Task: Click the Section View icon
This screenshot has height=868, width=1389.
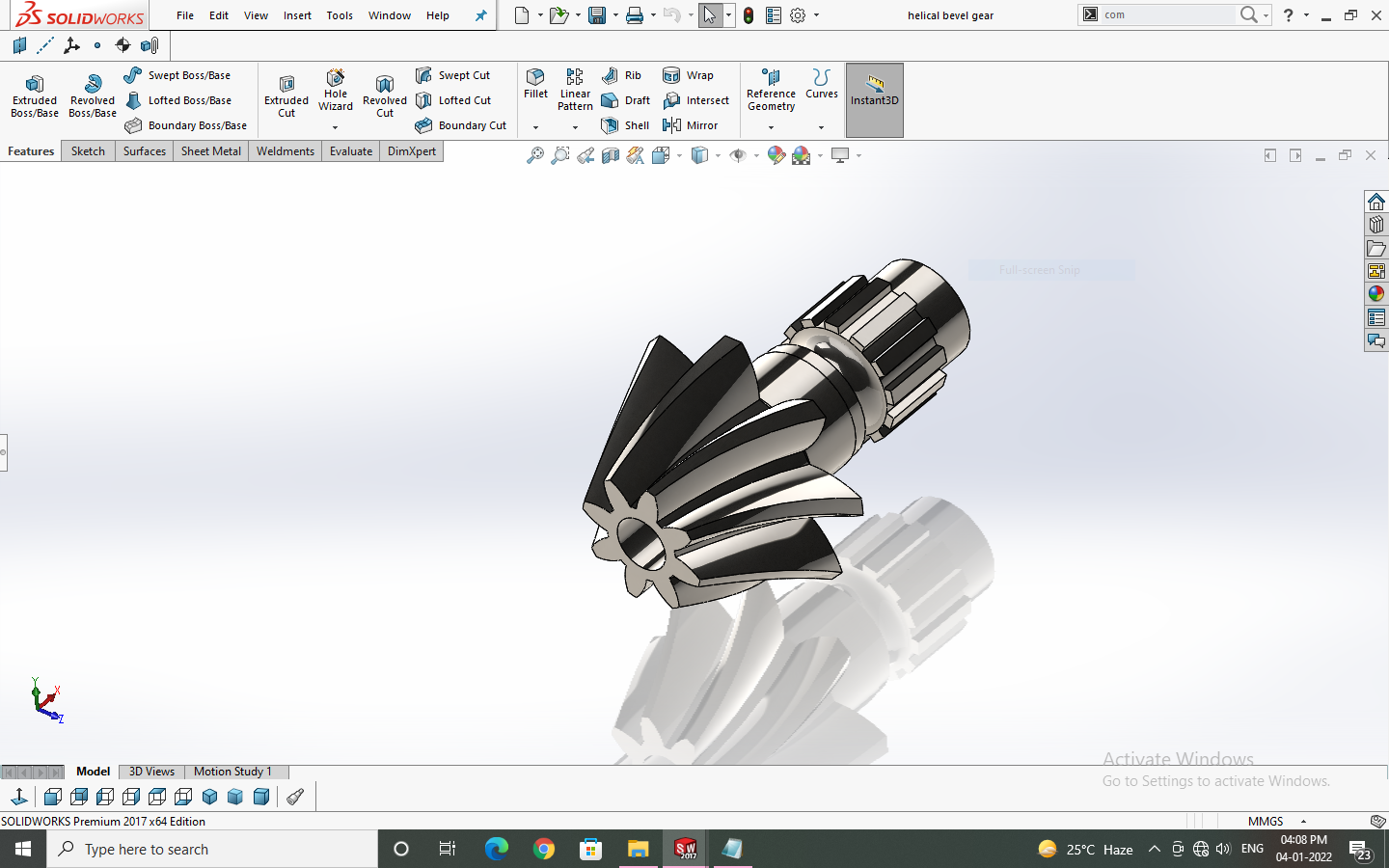Action: point(611,155)
